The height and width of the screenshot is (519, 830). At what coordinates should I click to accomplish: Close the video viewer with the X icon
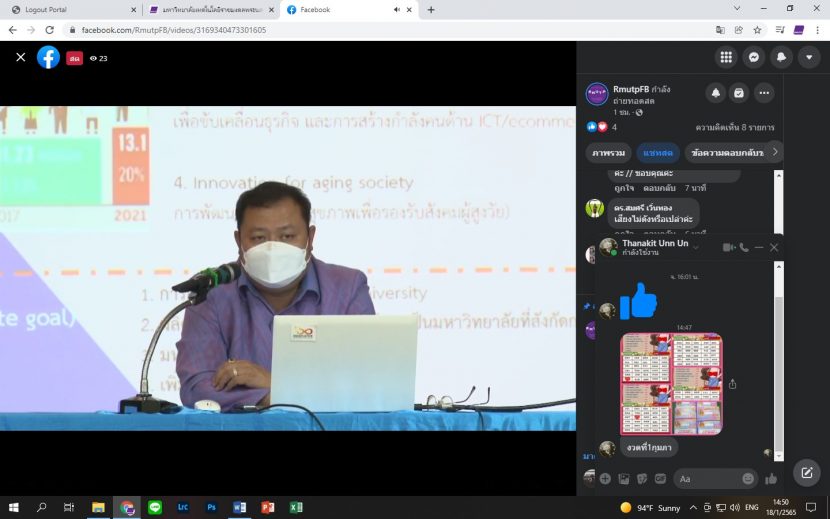(x=21, y=57)
